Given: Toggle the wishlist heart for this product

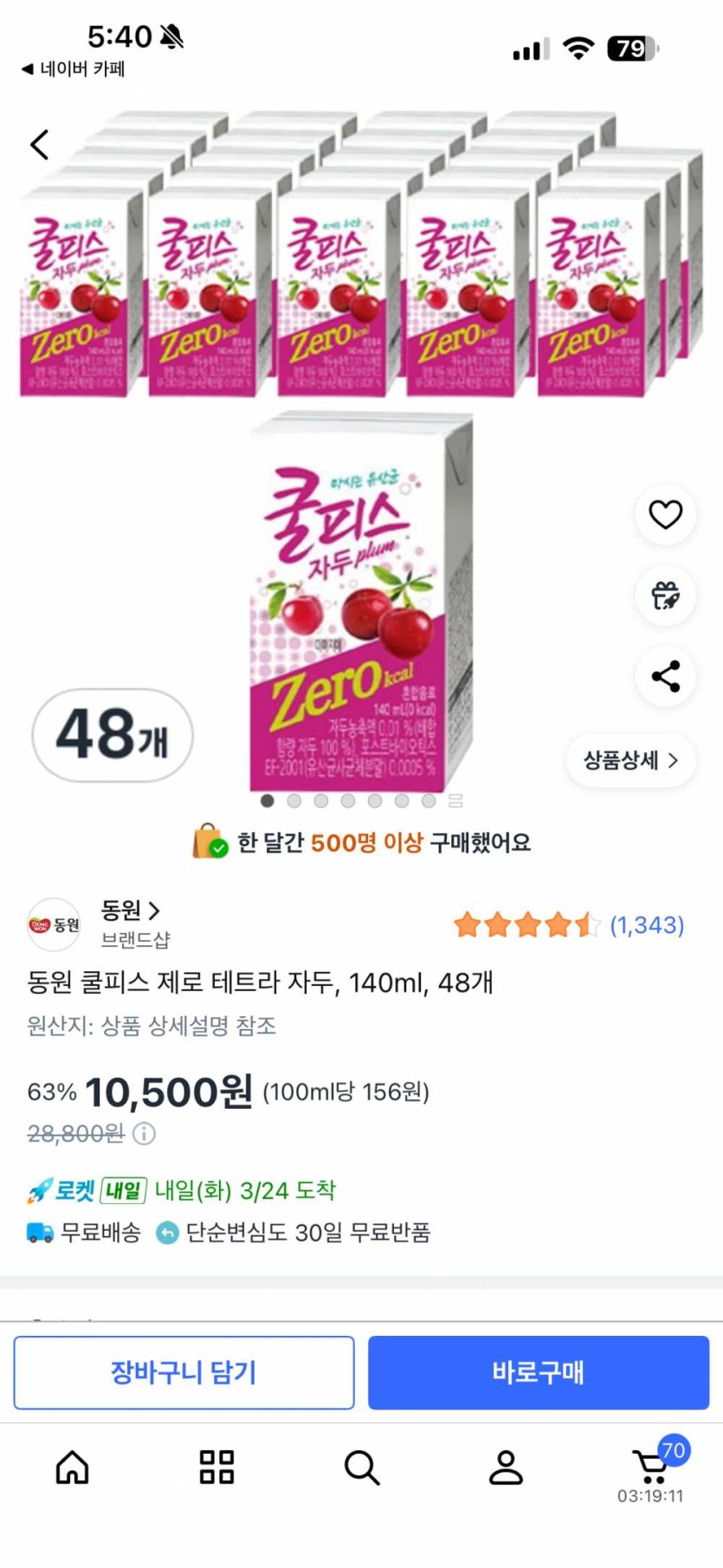Looking at the screenshot, I should pos(665,515).
